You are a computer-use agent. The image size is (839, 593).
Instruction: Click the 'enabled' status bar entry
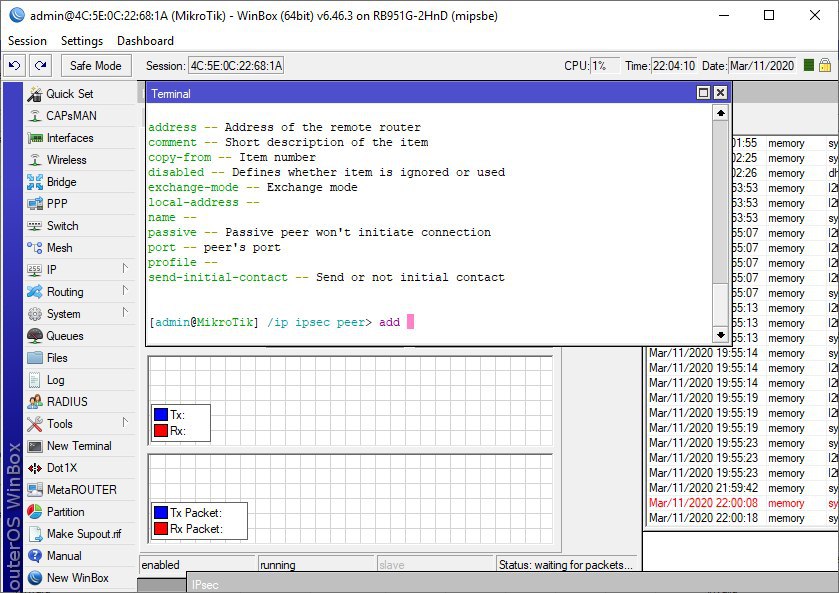click(197, 565)
